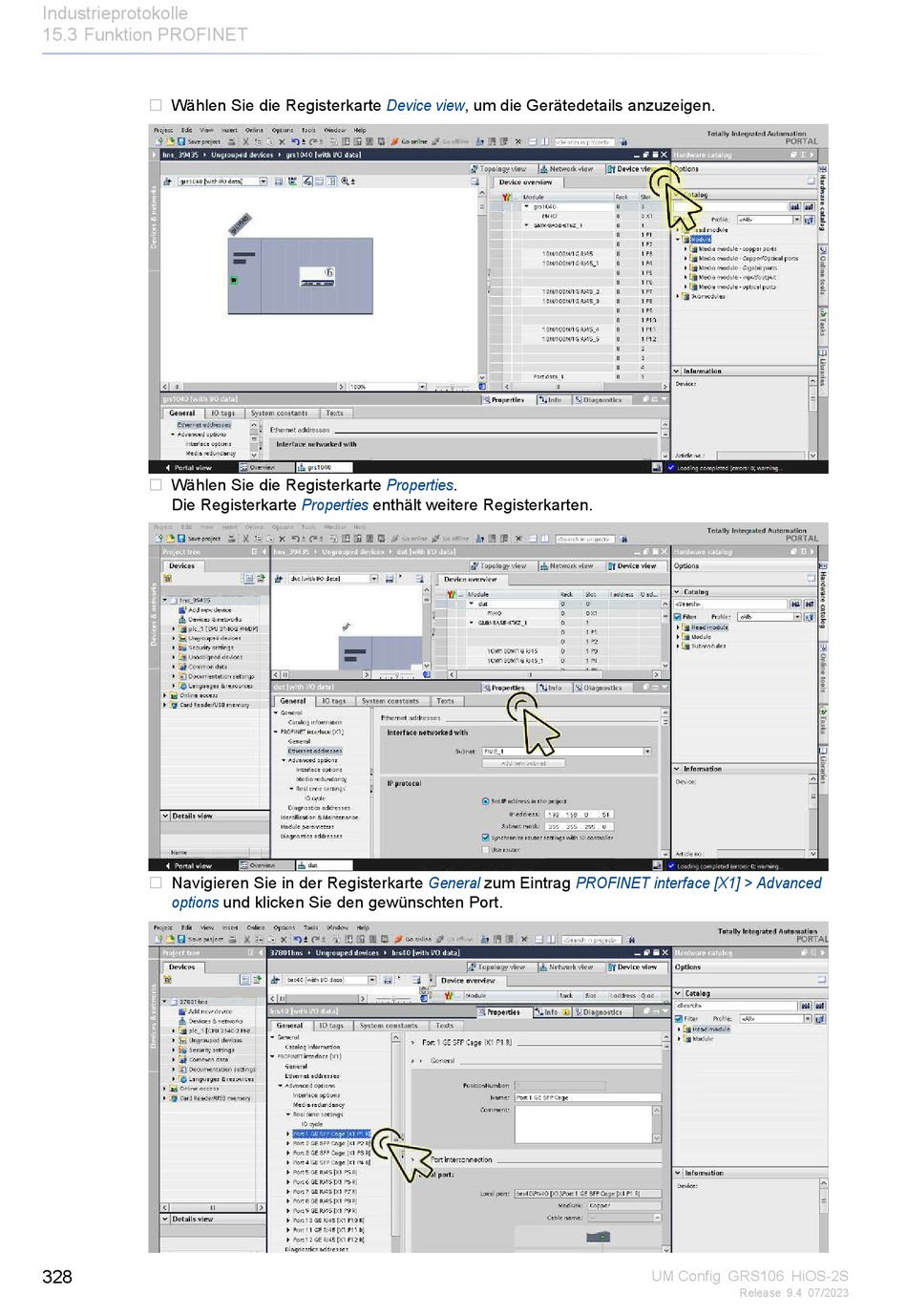
Task: Open Topology view in the grs1040 screenshot
Action: click(499, 169)
